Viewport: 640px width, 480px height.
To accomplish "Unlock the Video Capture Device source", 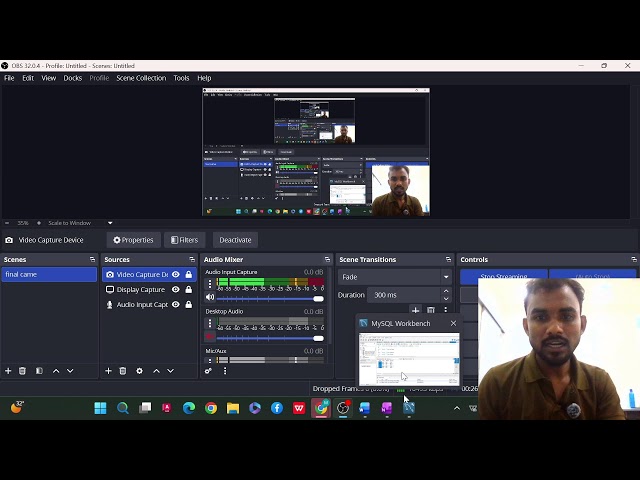I will pyautogui.click(x=189, y=275).
